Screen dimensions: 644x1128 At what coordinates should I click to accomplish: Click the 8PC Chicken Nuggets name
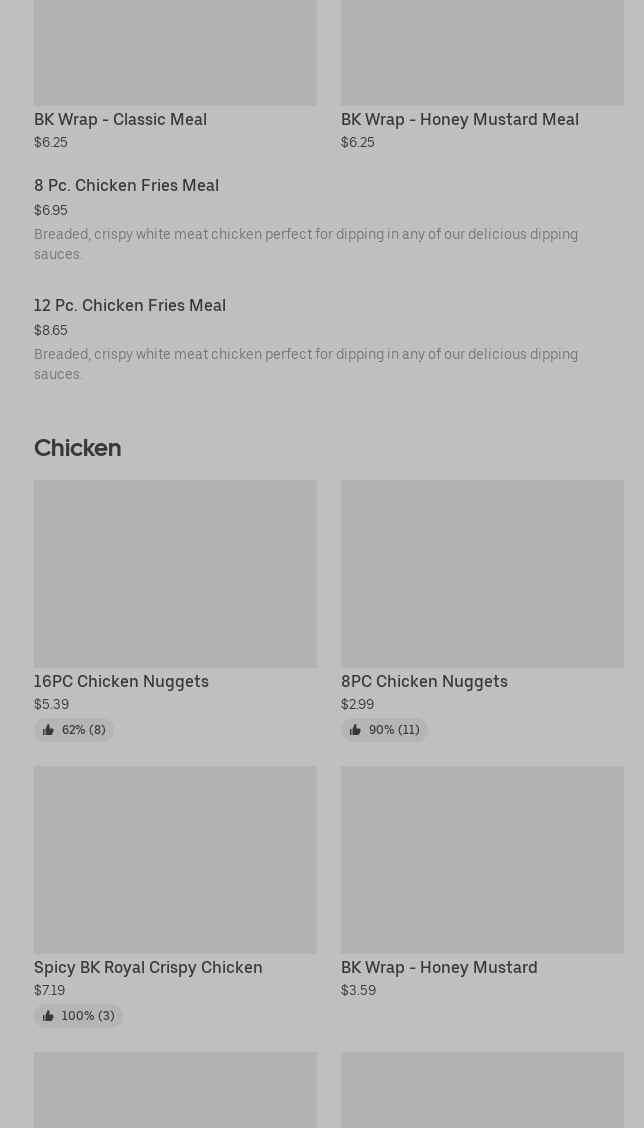coord(424,681)
